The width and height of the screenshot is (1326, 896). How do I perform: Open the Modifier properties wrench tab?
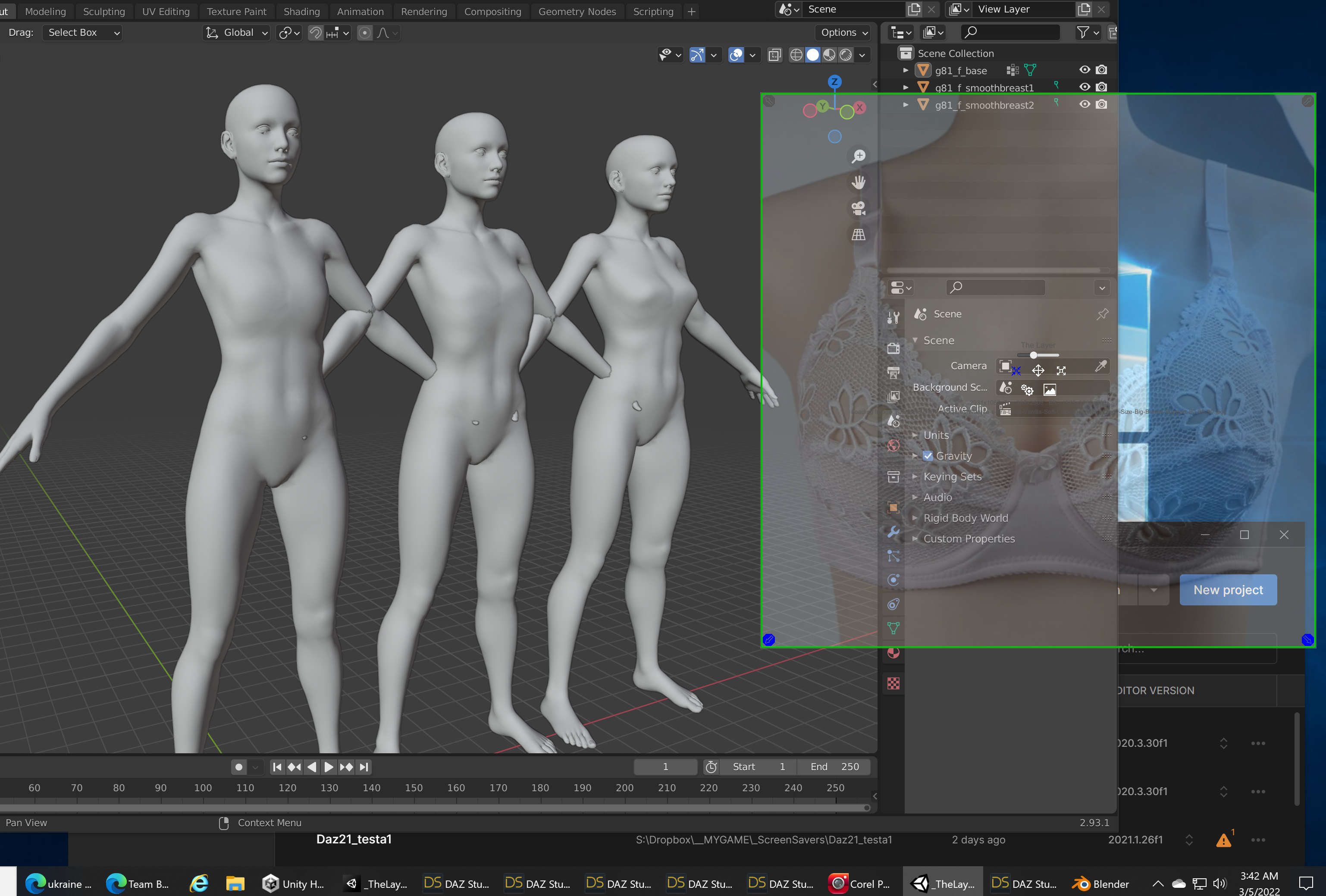tap(893, 532)
